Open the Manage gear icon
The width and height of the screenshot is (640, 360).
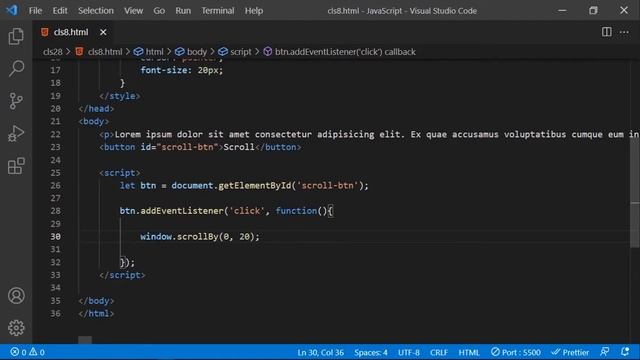(x=16, y=328)
